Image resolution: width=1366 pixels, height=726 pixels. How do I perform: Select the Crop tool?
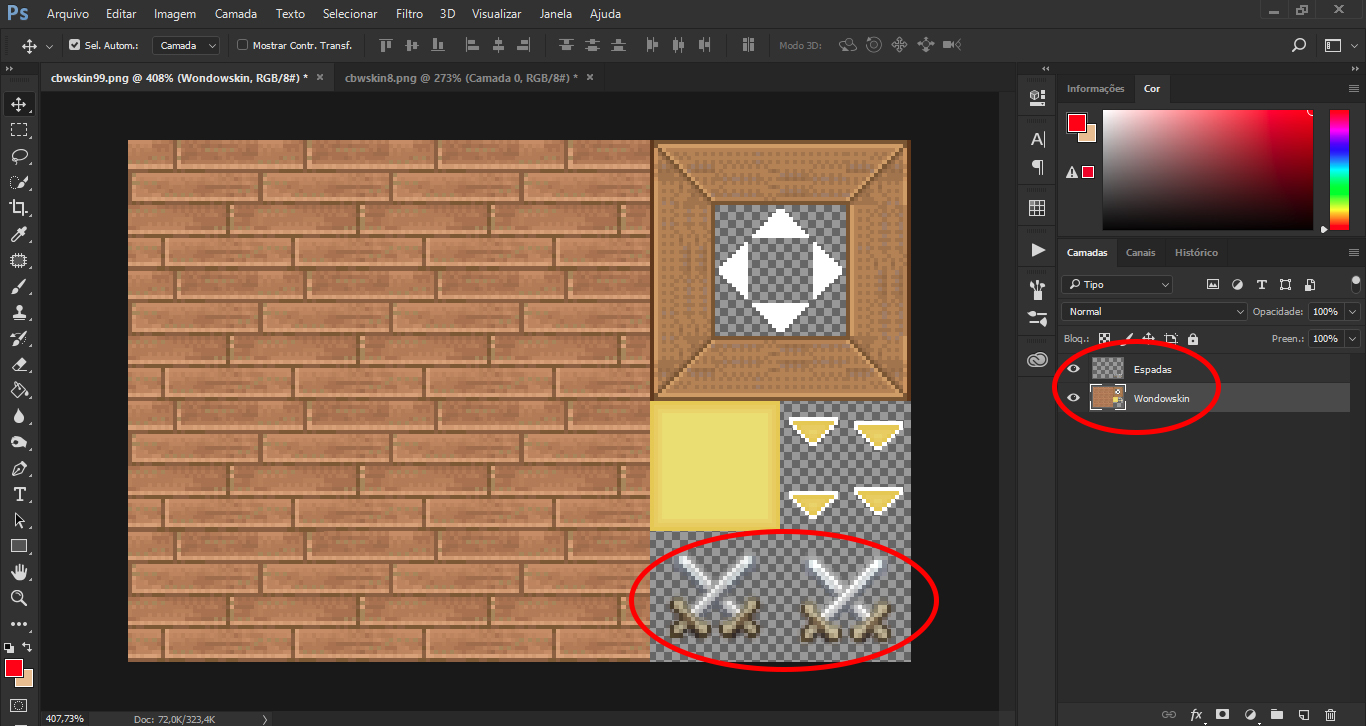click(19, 208)
